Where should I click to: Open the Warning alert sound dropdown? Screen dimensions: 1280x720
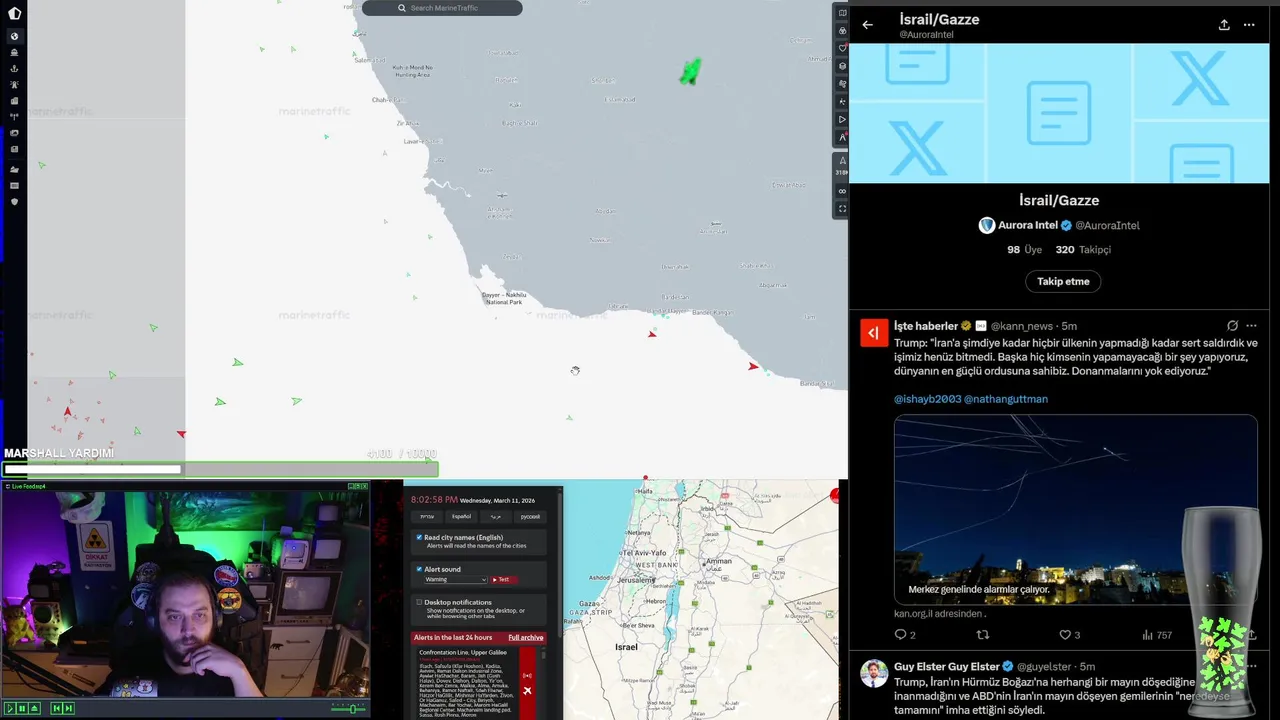pyautogui.click(x=455, y=579)
